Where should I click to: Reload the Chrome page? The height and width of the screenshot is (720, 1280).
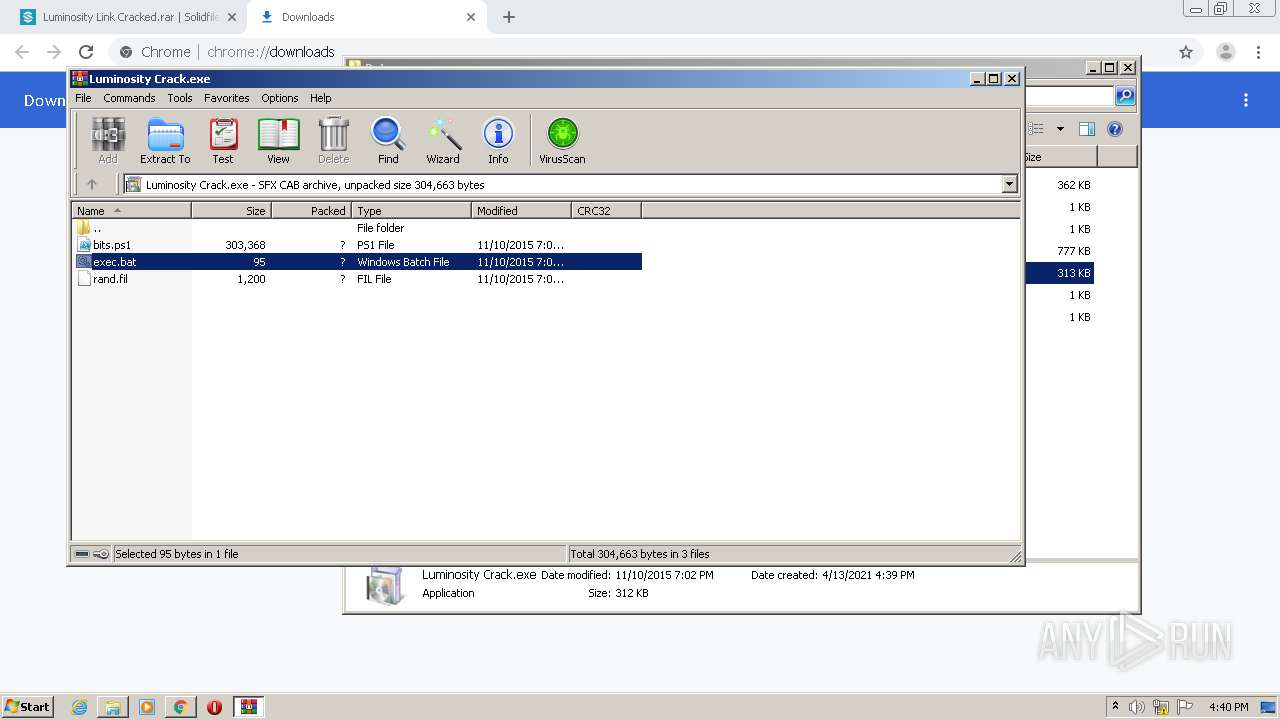point(86,52)
